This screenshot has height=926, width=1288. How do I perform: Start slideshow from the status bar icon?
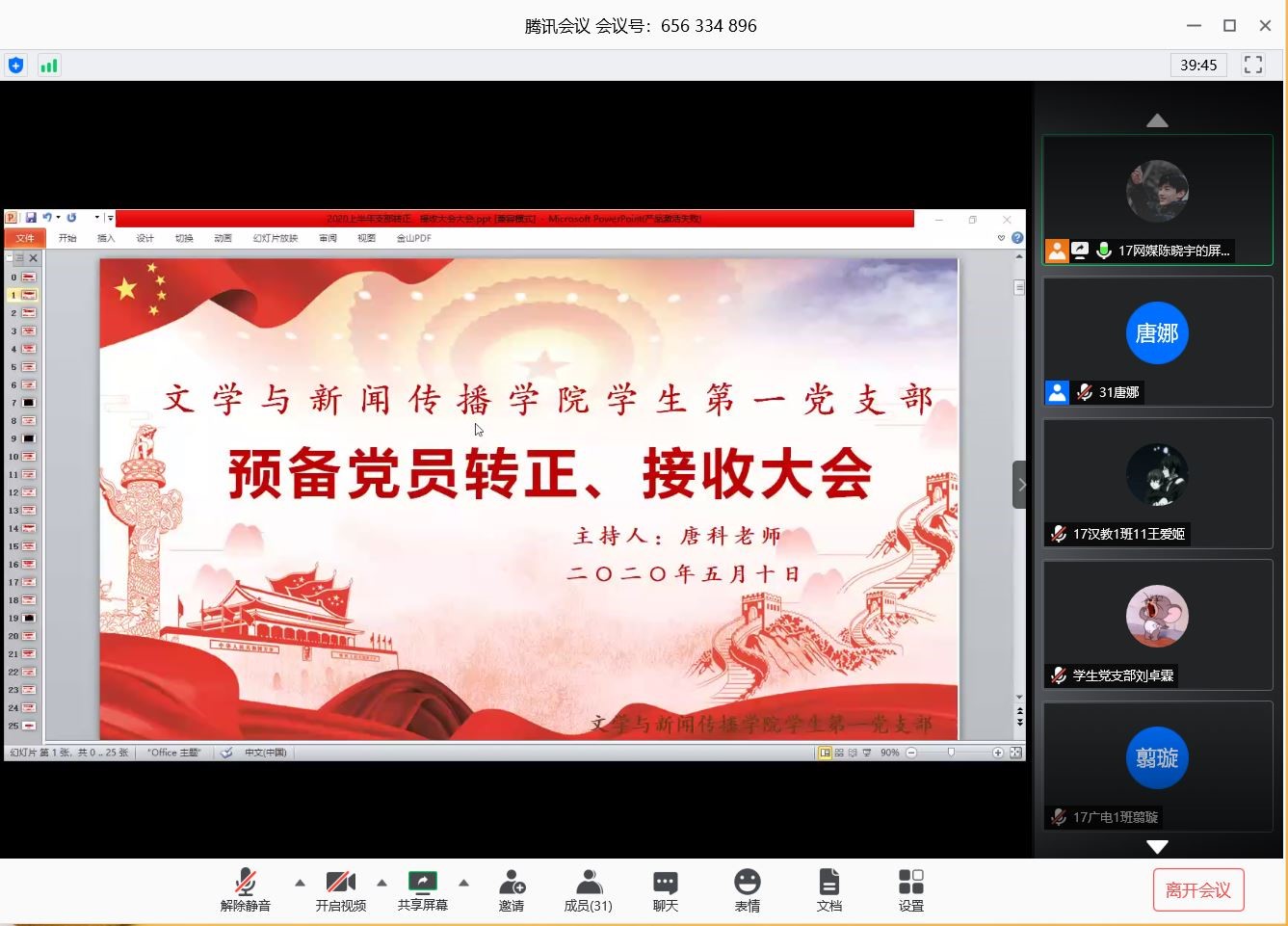click(867, 753)
